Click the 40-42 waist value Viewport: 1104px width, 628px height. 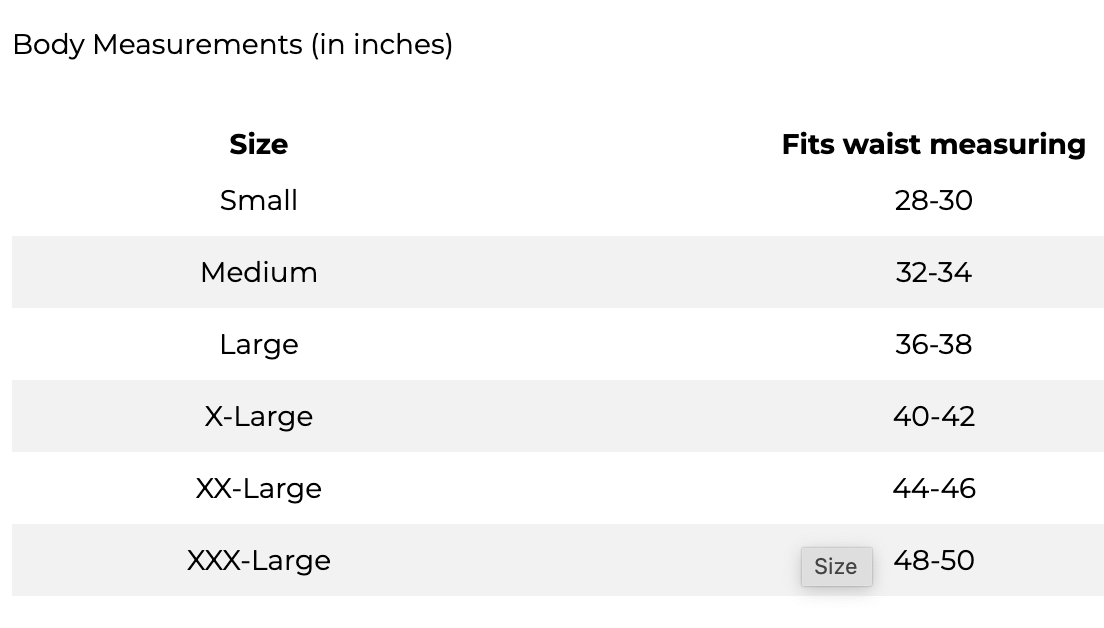click(934, 417)
